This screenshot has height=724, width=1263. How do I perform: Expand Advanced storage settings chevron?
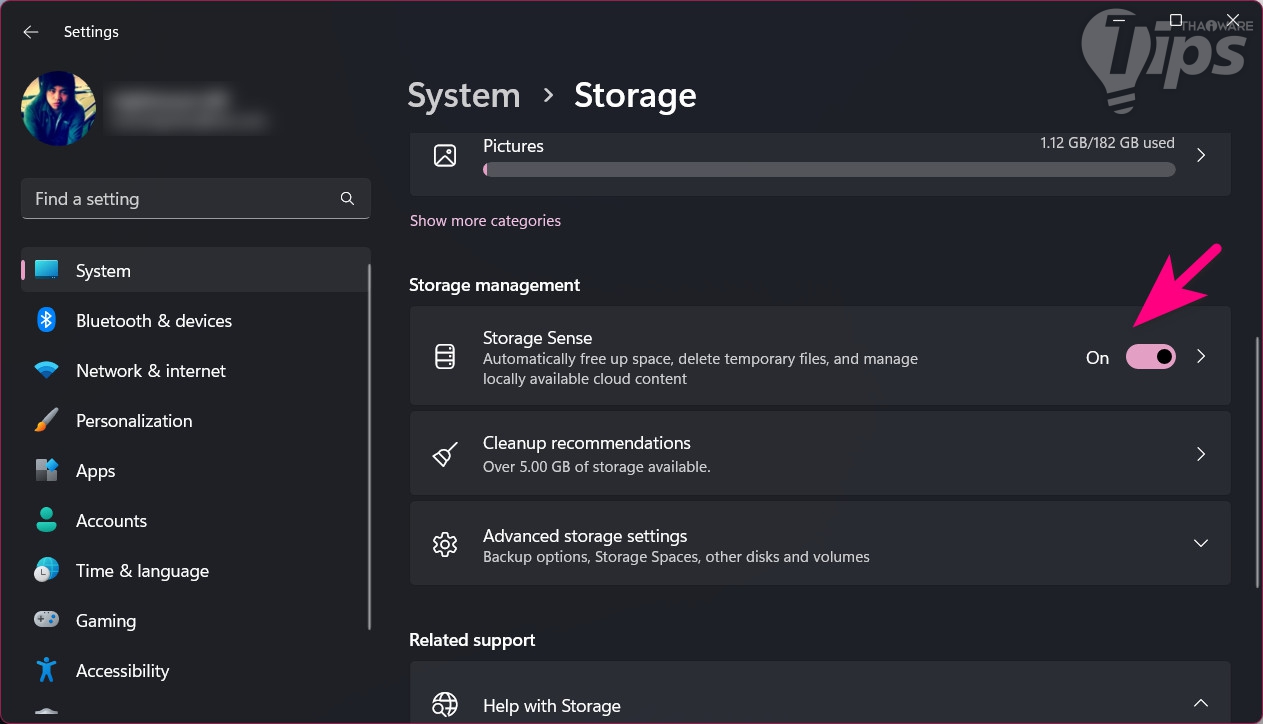pos(1201,543)
